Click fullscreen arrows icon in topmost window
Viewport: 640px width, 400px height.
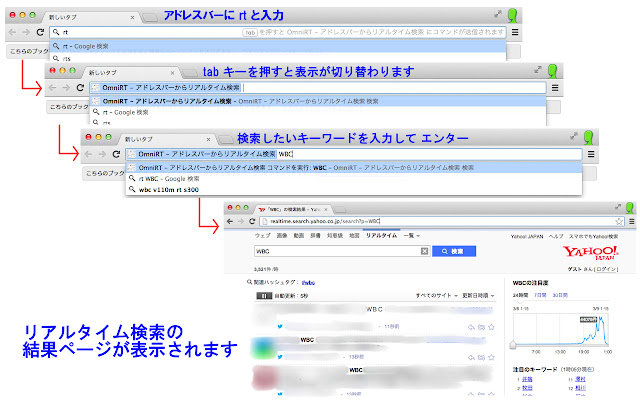pos(498,14)
